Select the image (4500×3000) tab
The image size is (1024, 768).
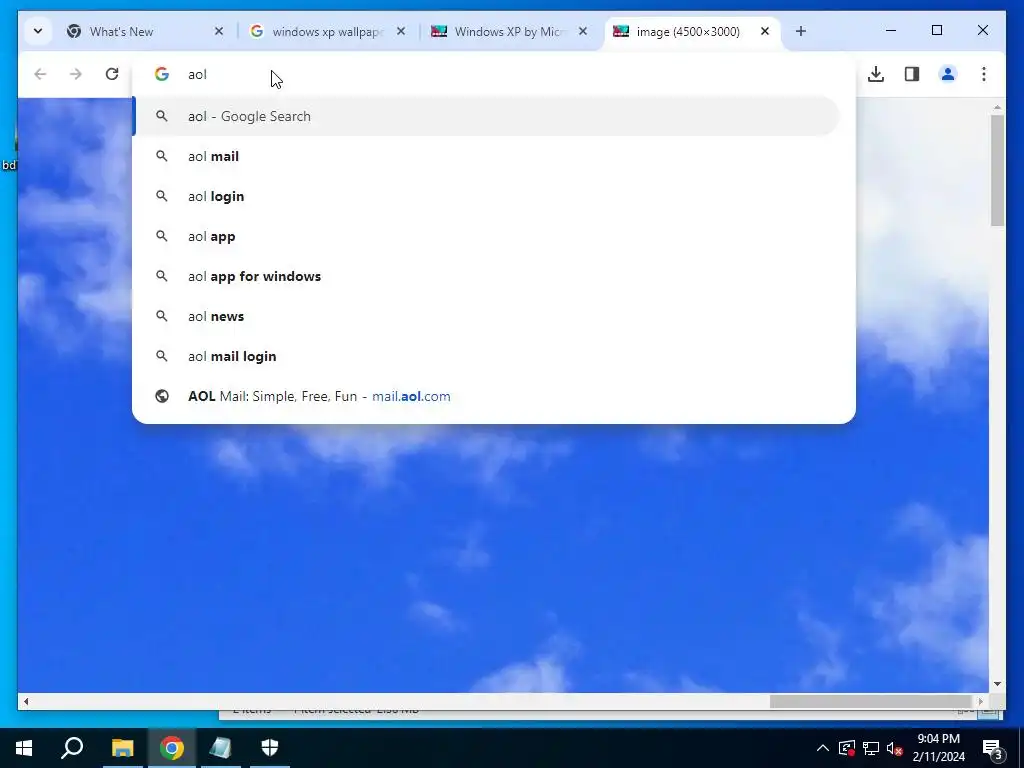point(692,31)
